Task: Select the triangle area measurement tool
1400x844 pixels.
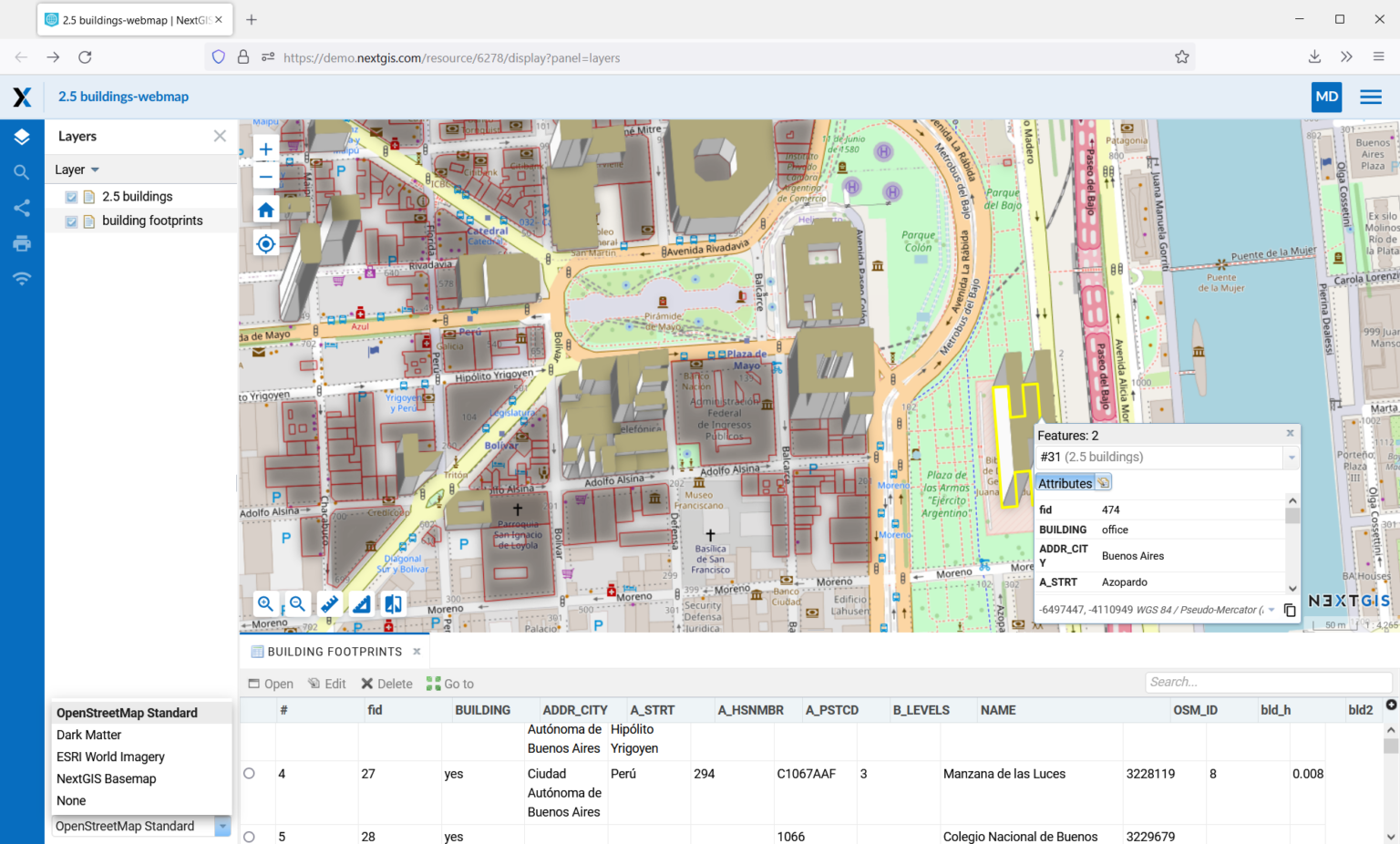Action: click(x=362, y=603)
